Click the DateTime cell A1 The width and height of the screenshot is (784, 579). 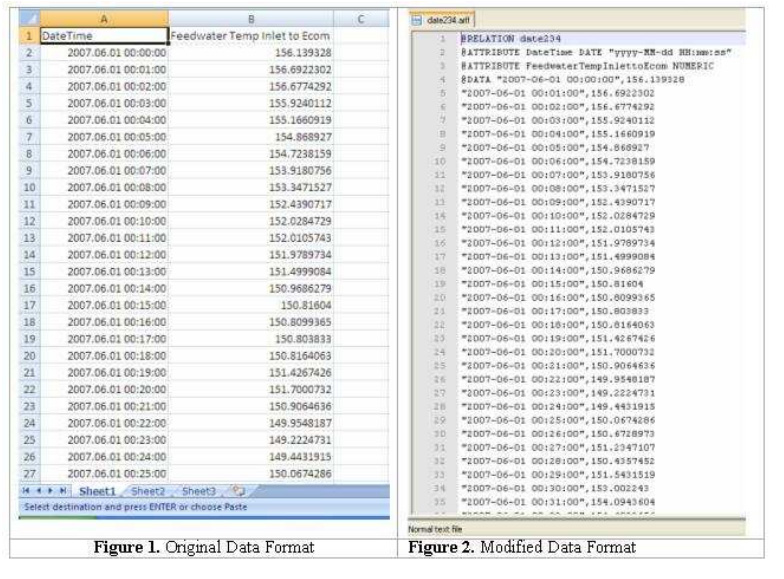[103, 36]
